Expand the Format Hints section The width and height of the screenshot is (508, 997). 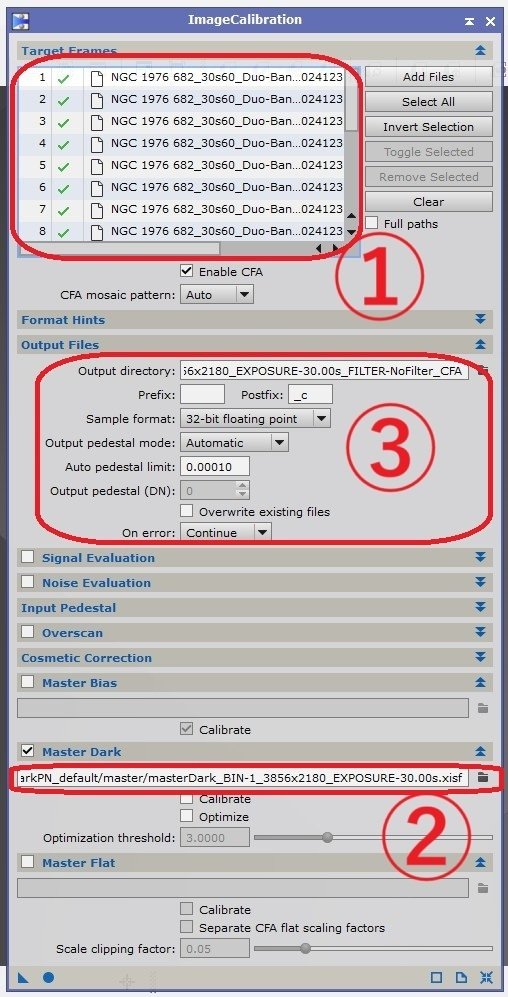[481, 319]
